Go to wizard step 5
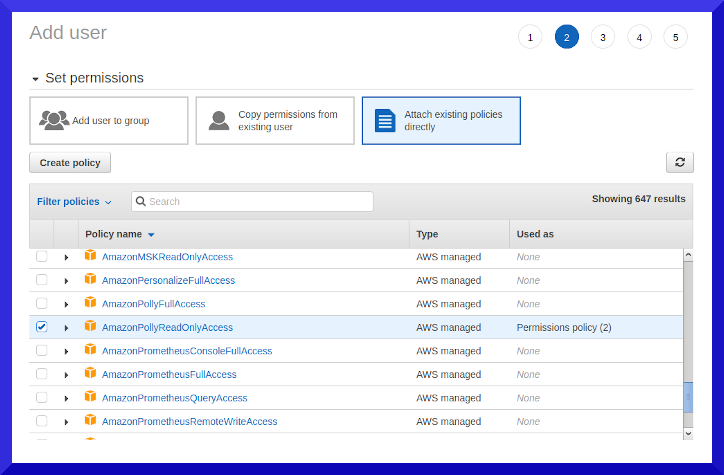Image resolution: width=724 pixels, height=475 pixels. coord(676,37)
